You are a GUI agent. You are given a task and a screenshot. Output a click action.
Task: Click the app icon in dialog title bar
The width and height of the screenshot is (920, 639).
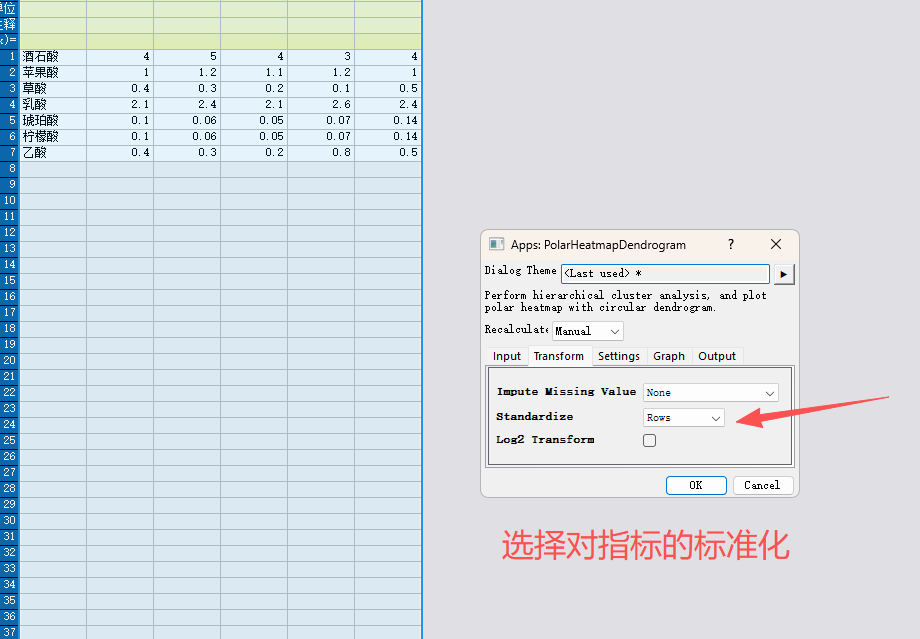click(x=496, y=245)
